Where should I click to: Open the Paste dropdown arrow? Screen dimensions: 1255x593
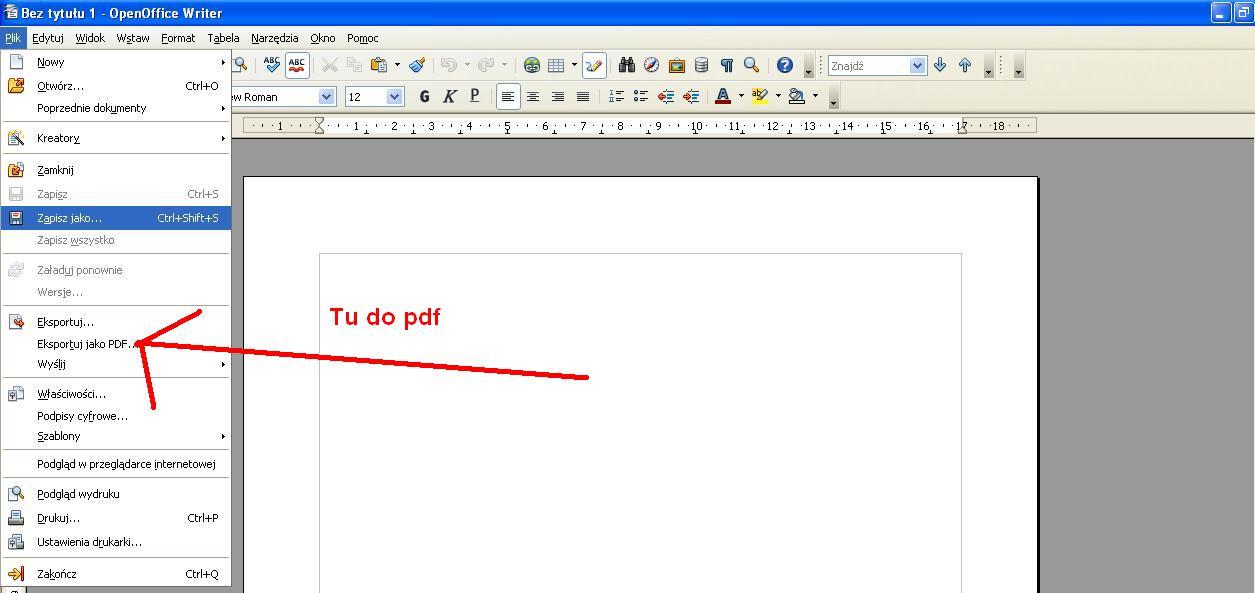(397, 65)
